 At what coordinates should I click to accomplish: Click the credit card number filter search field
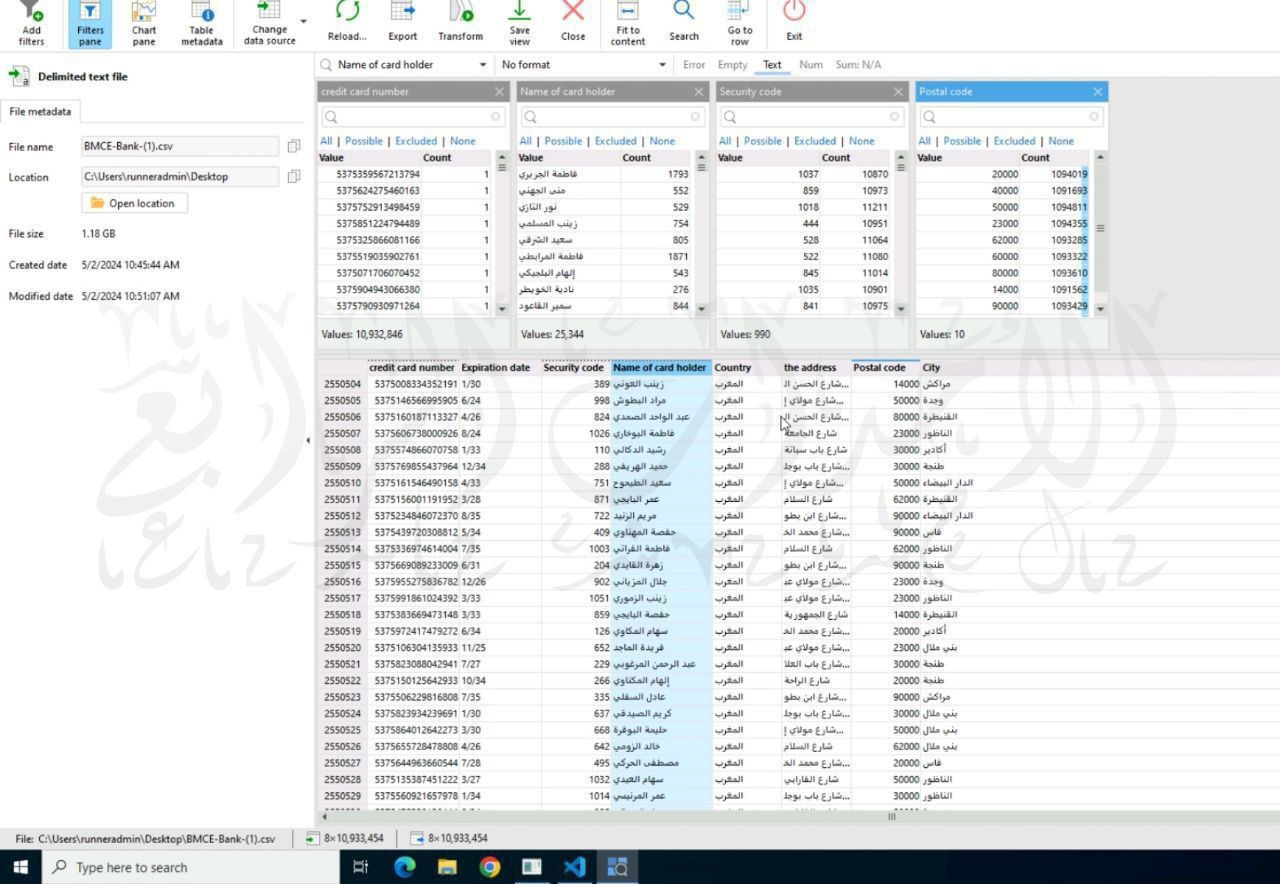pyautogui.click(x=411, y=117)
